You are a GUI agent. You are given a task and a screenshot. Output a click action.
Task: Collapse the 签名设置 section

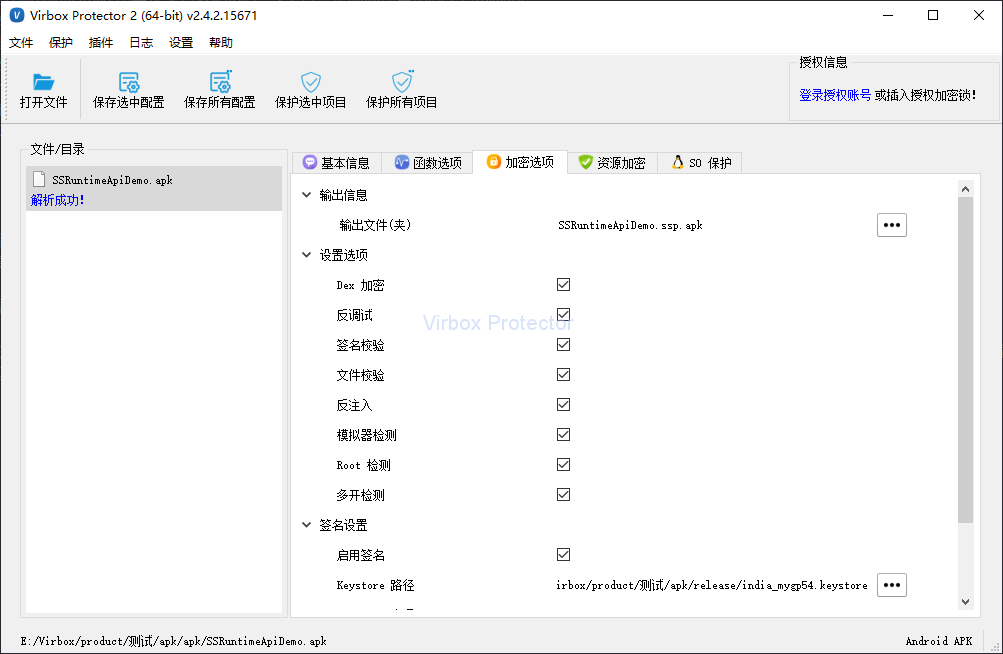(306, 525)
